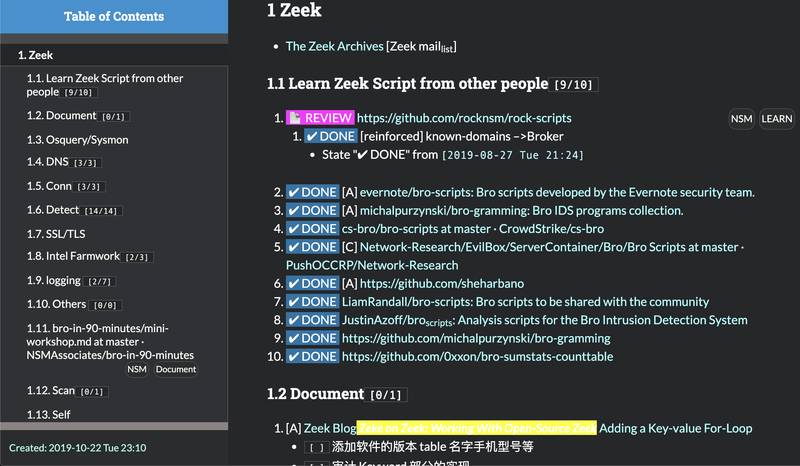This screenshot has width=800, height=466.
Task: Click the magenta REVIEW status badge
Action: (x=320, y=118)
